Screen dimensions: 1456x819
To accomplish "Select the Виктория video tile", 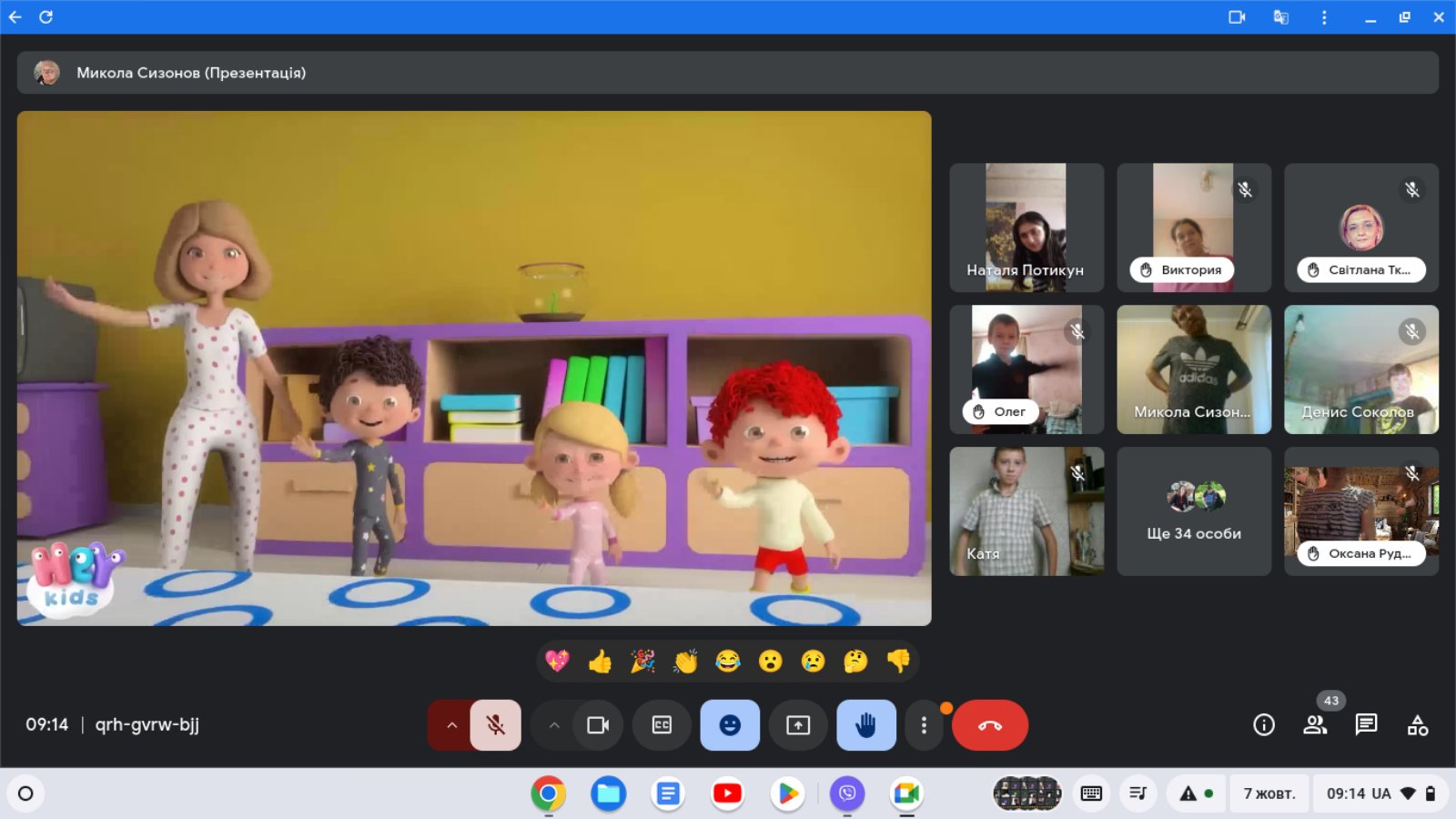I will (1194, 227).
